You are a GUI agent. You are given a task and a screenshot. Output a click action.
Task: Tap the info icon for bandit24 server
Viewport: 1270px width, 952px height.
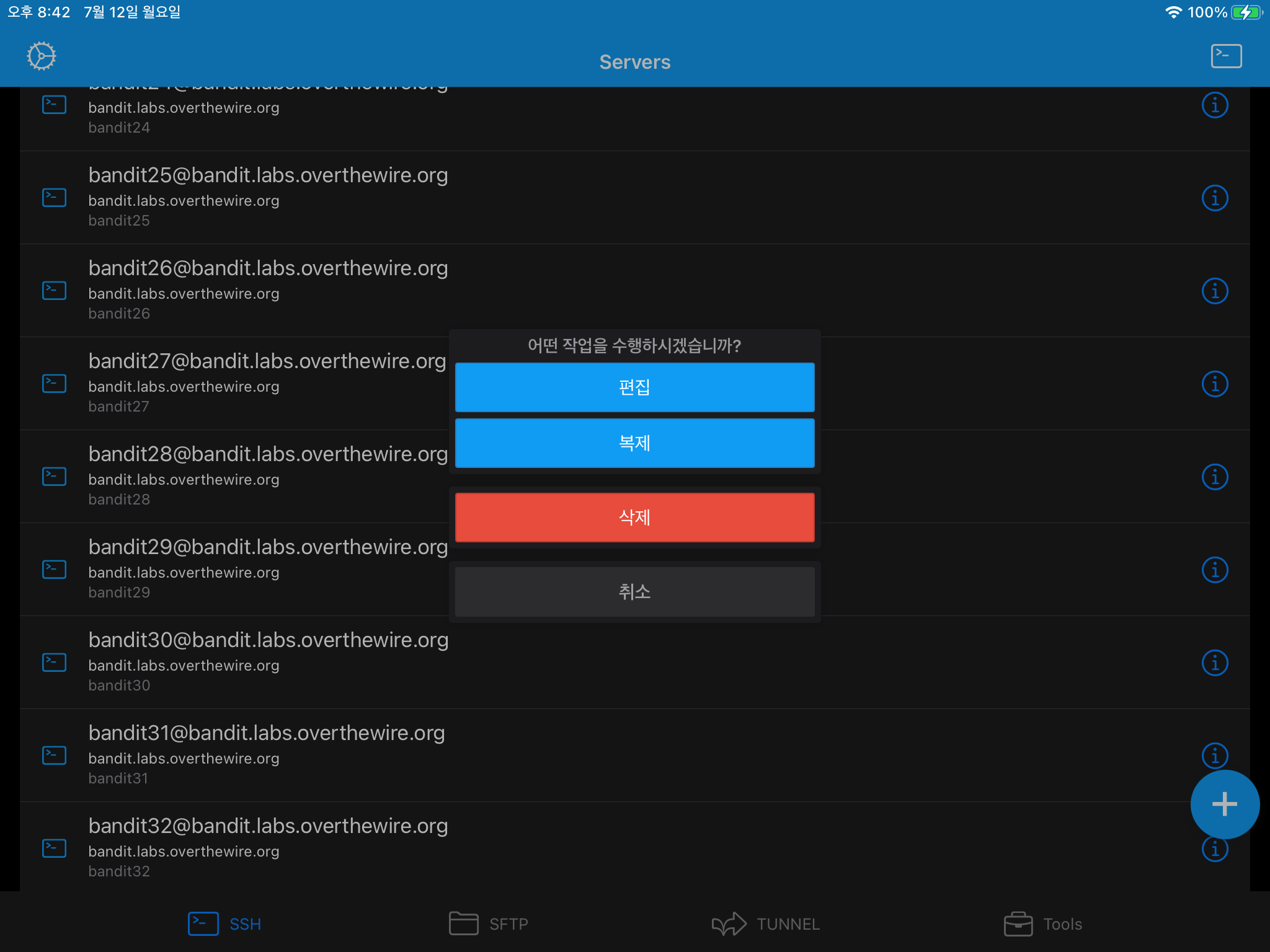coord(1214,105)
